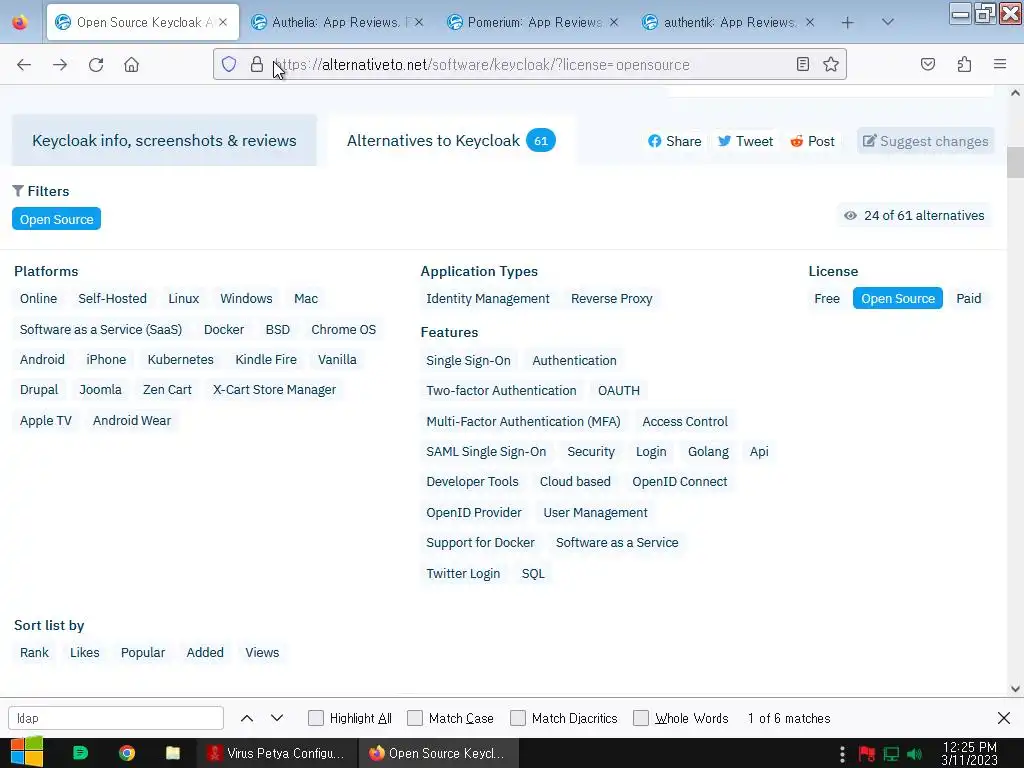Viewport: 1024px width, 768px height.
Task: Select Twitter Login feature tag
Action: point(463,573)
